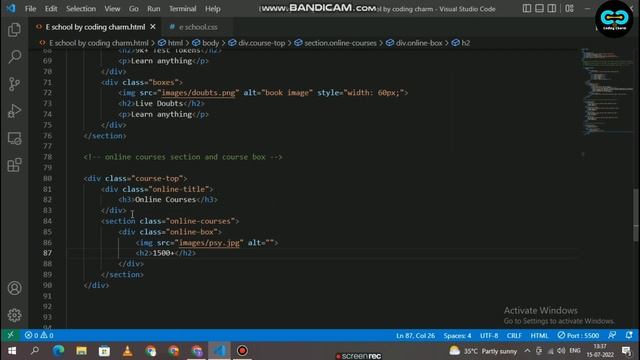Show hidden system tray icons
The height and width of the screenshot is (360, 640).
(527, 351)
